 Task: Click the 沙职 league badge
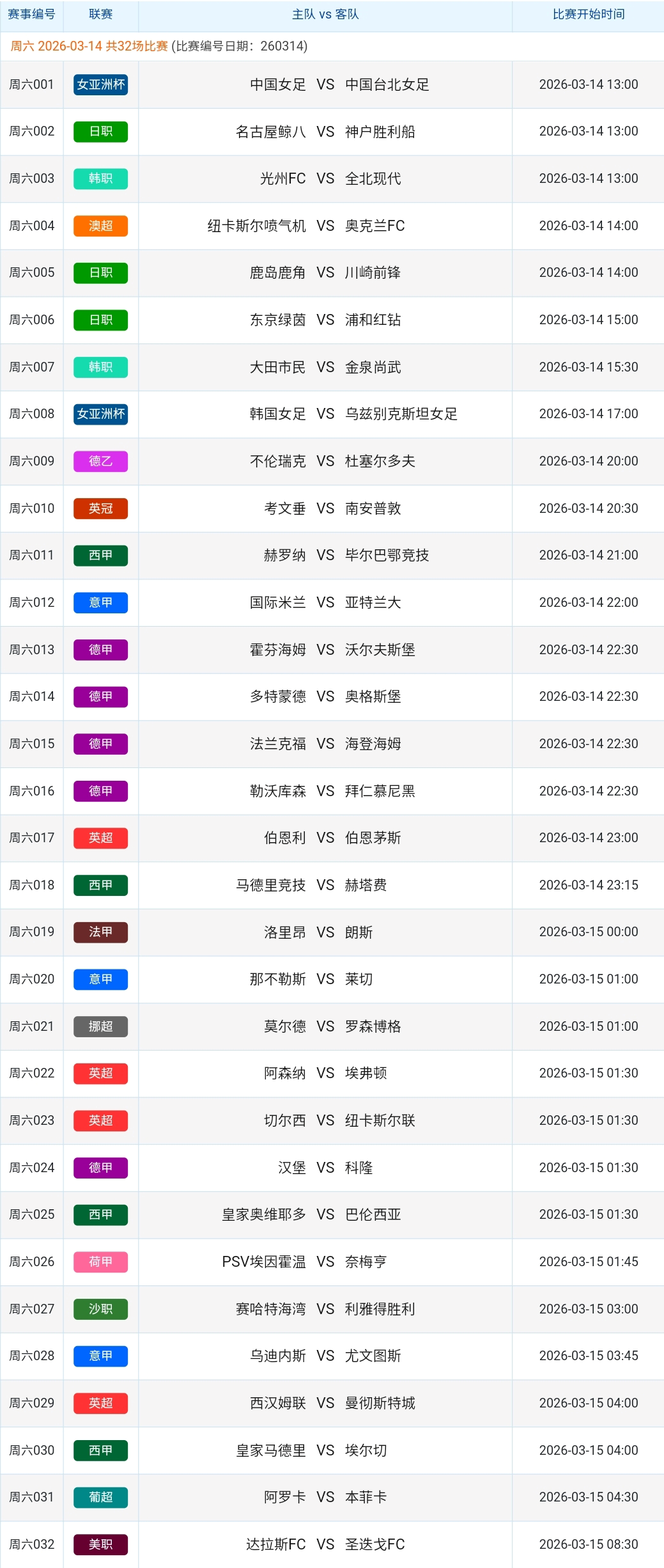coord(100,1309)
